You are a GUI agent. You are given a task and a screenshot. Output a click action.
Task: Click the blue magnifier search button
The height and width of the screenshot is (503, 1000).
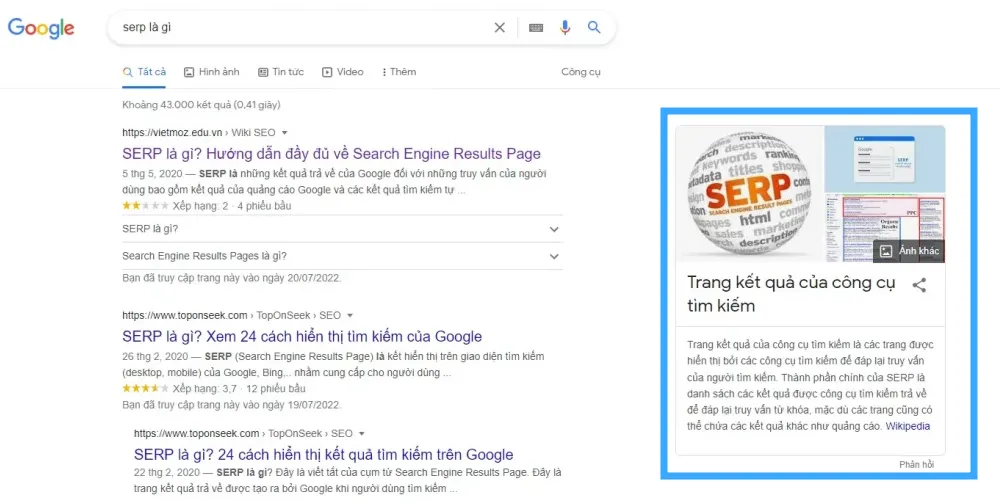click(594, 28)
